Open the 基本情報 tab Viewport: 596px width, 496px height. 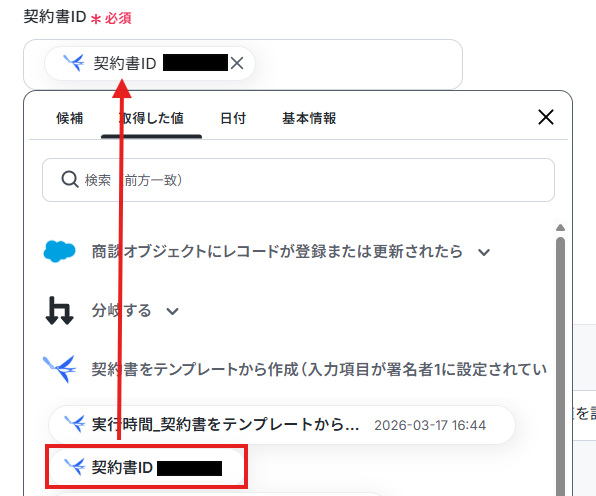point(309,118)
